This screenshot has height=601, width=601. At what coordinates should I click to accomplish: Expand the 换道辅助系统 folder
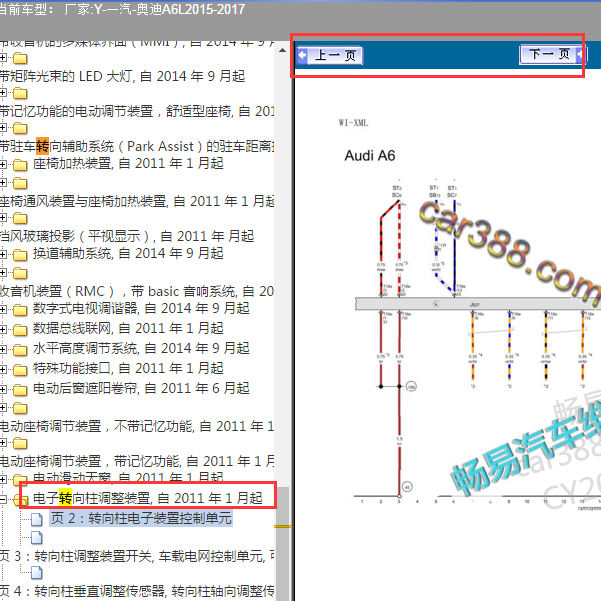[x=3, y=255]
